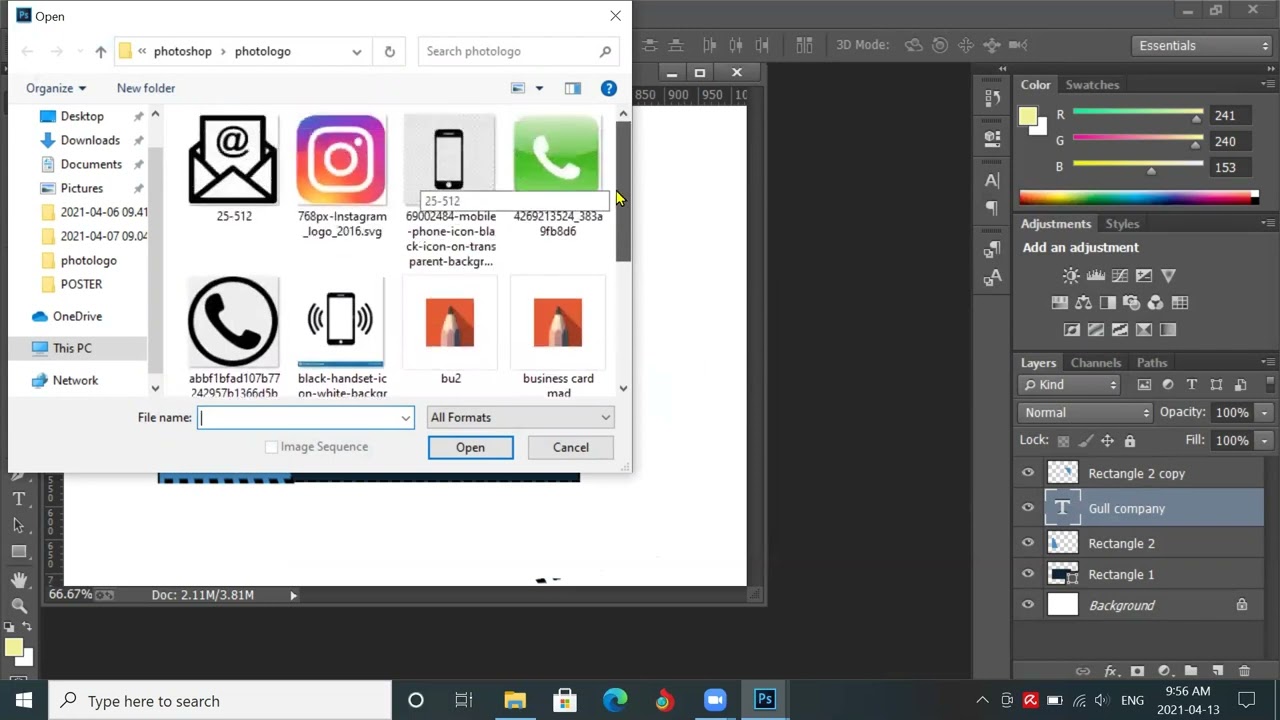
Task: Open the Essentials workspace dropdown
Action: point(1202,45)
